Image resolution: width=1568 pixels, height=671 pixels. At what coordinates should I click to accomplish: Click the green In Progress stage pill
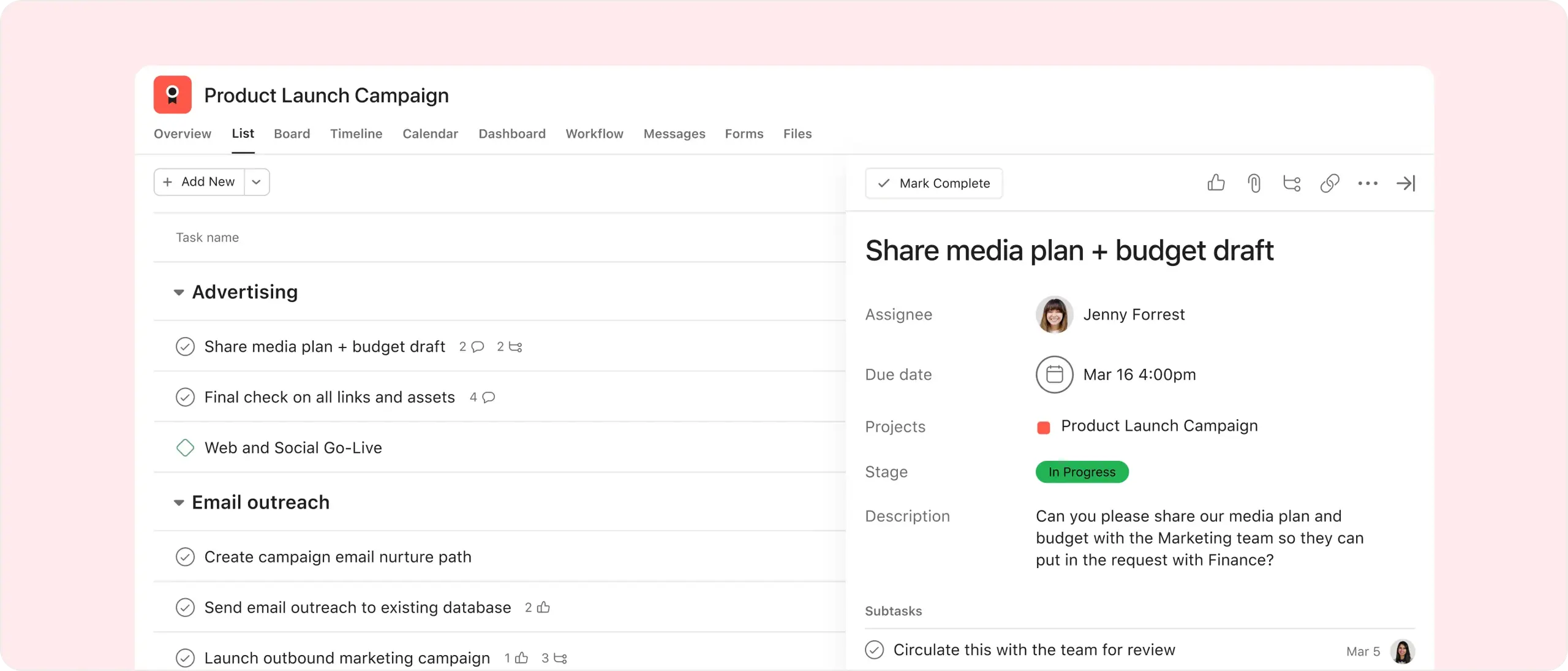(x=1082, y=472)
